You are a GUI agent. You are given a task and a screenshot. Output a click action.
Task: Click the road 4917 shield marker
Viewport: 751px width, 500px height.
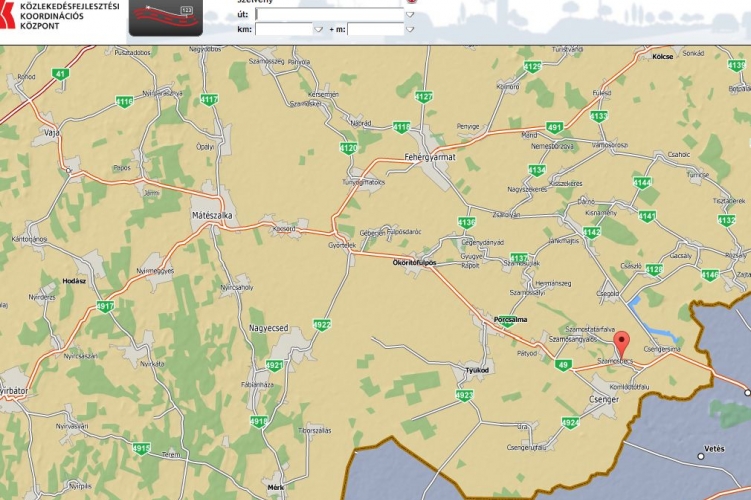[105, 306]
